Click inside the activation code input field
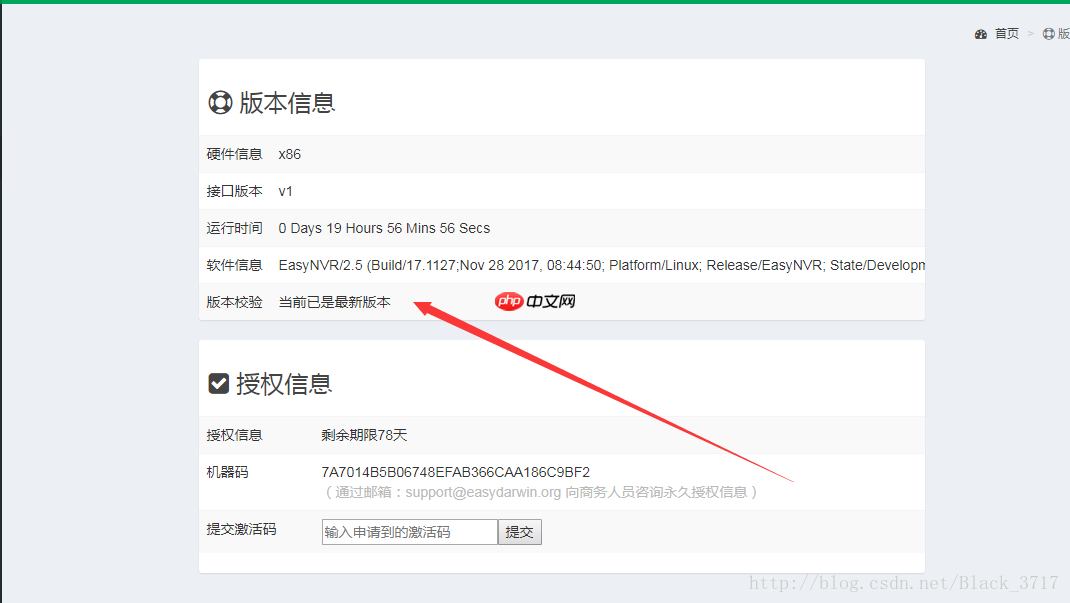This screenshot has width=1070, height=603. 408,531
